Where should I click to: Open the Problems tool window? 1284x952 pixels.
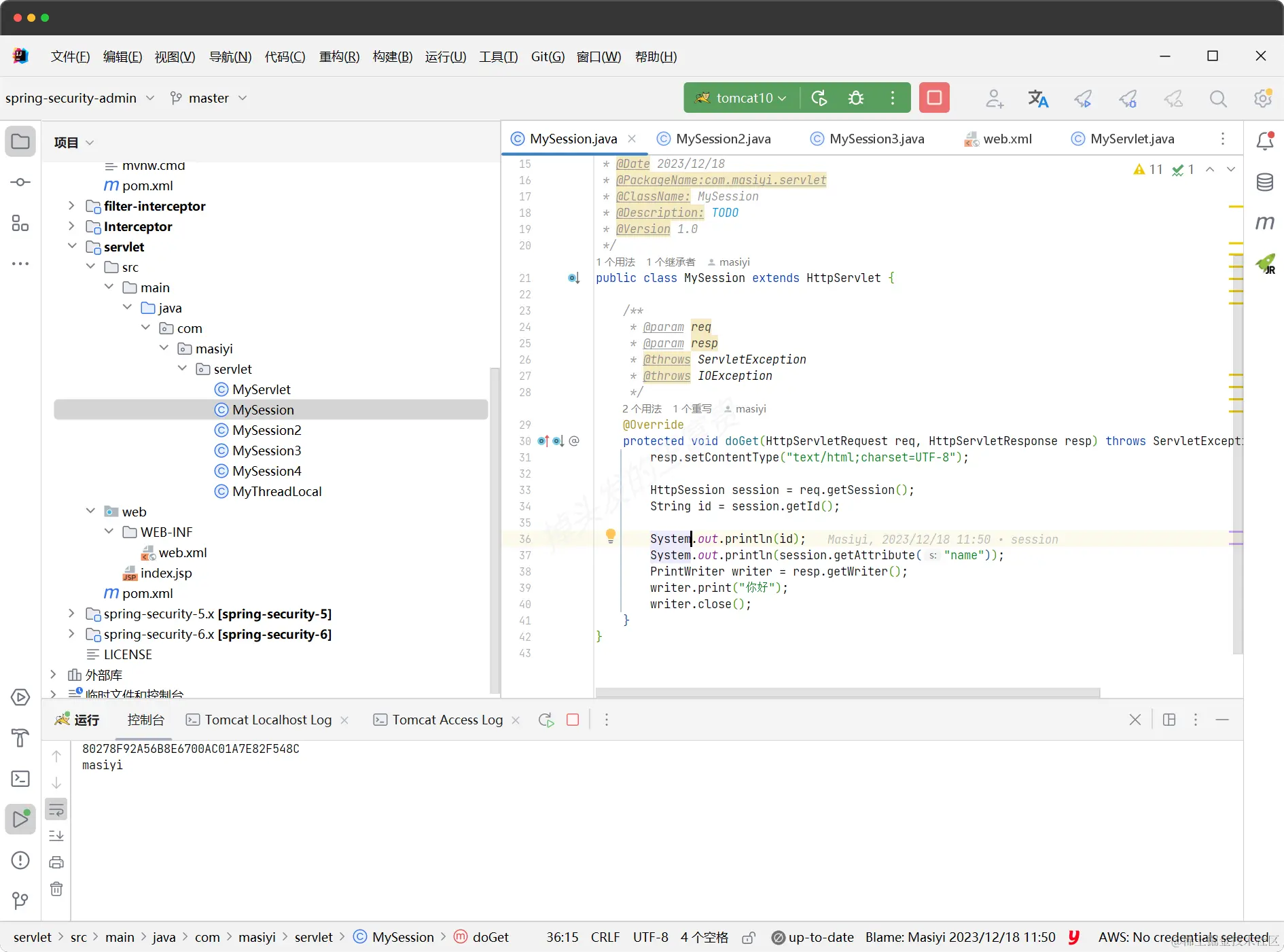[x=20, y=860]
